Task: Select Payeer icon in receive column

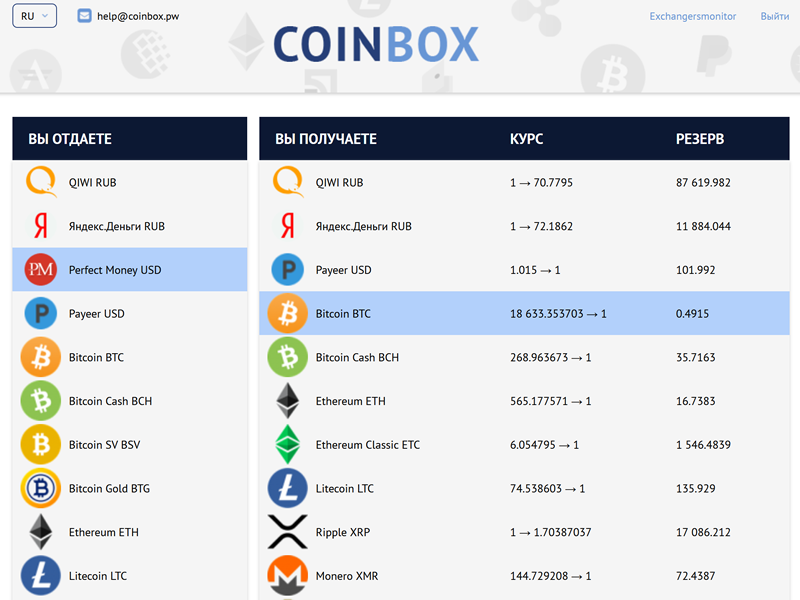Action: point(288,269)
